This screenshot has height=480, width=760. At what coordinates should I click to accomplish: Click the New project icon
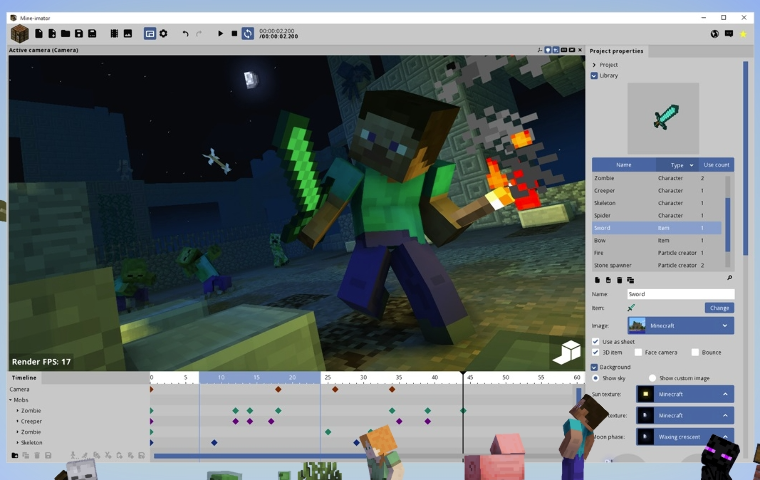[39, 34]
